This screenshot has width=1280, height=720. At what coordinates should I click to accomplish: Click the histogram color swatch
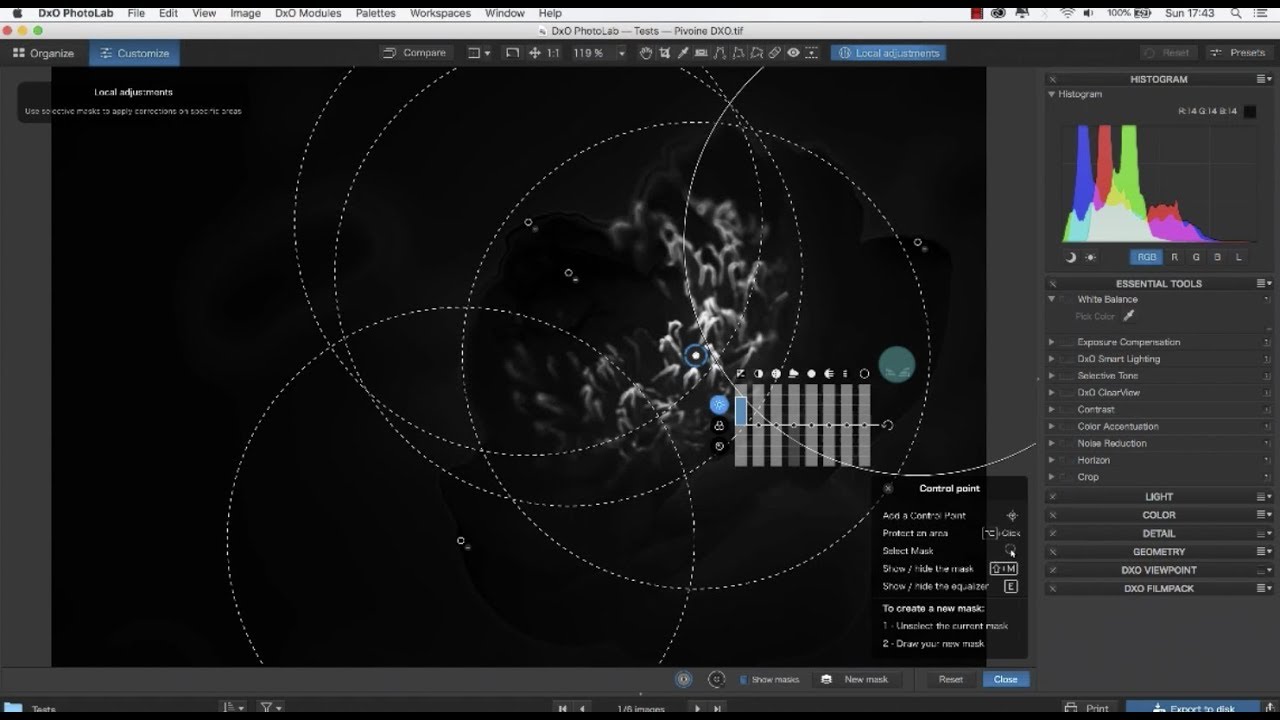tap(1250, 112)
